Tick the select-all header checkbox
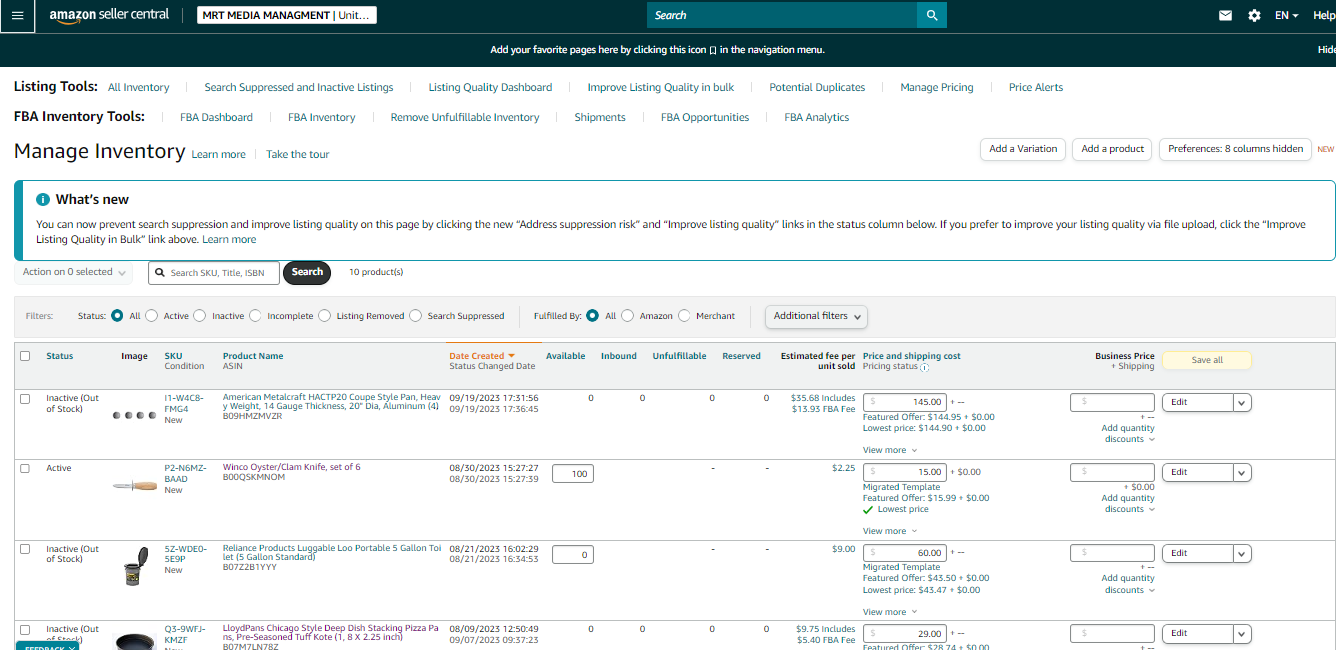This screenshot has height=650, width=1336. click(x=25, y=356)
